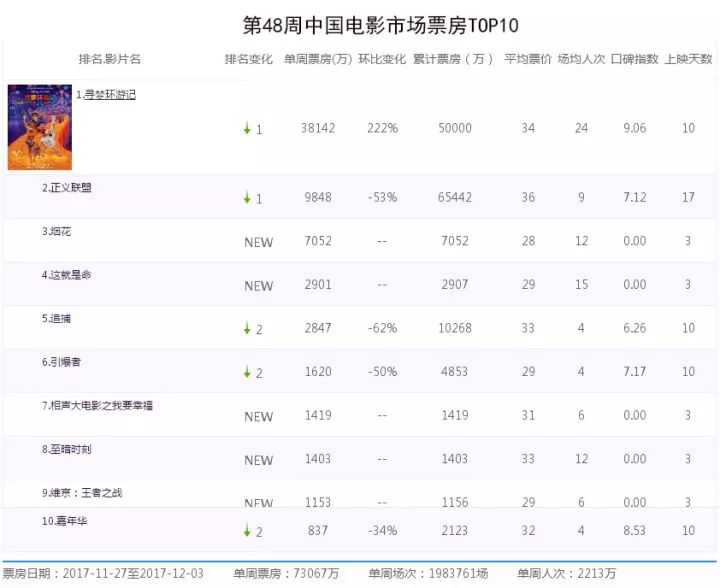Select the 6.引爆者 movie title
Screen dimensions: 720x588
tap(62, 362)
